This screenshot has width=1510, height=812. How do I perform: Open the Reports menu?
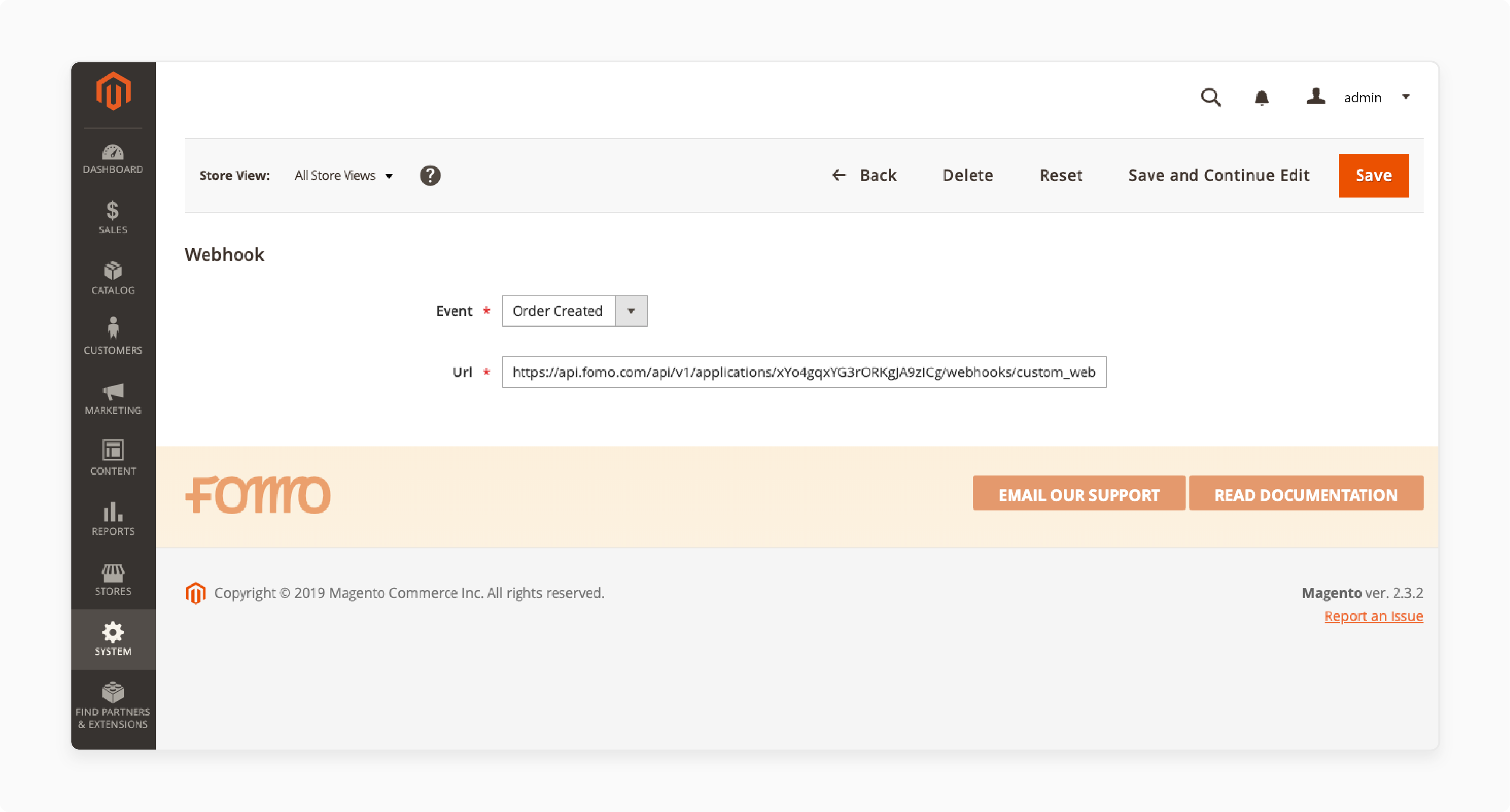click(x=112, y=519)
